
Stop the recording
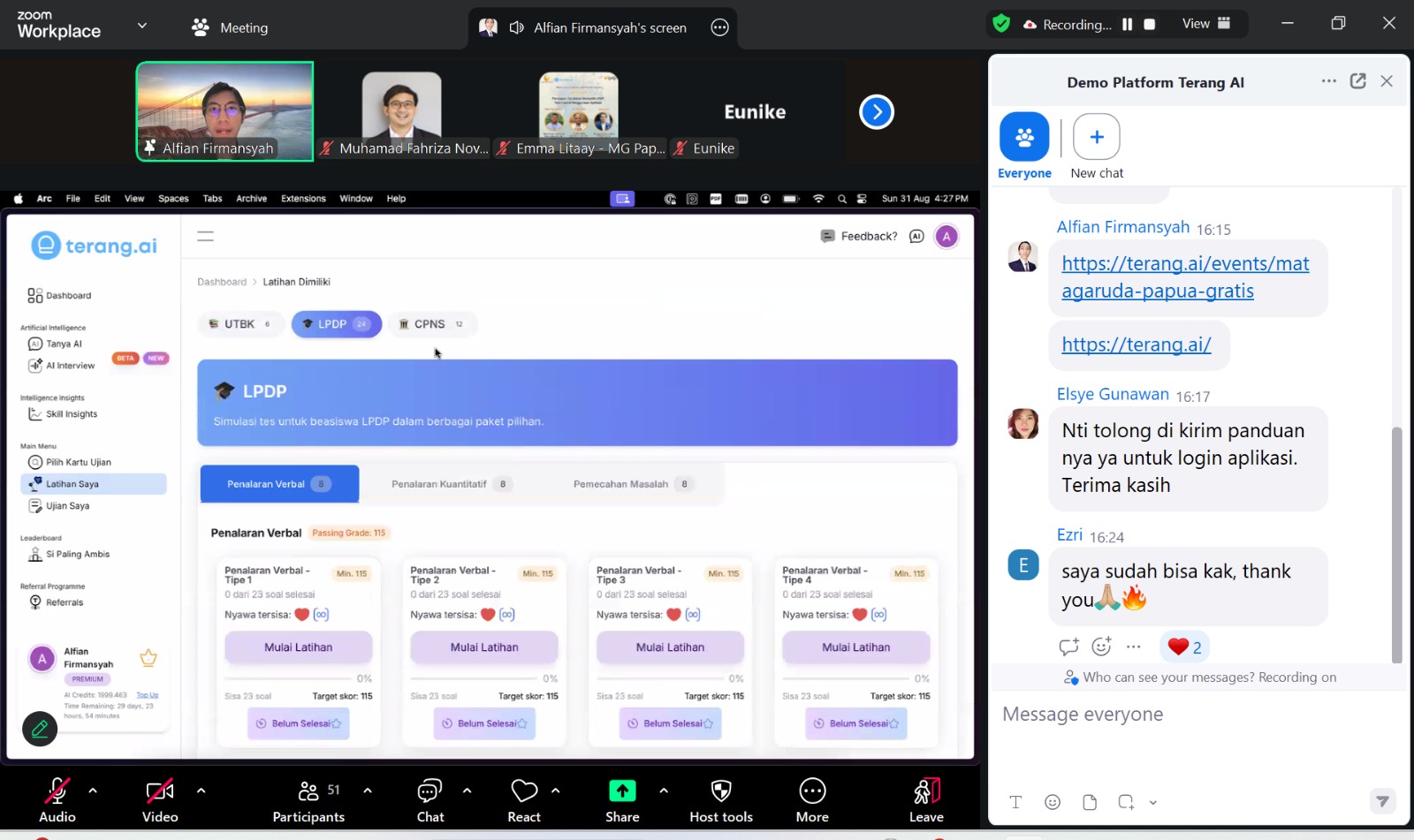(1150, 25)
